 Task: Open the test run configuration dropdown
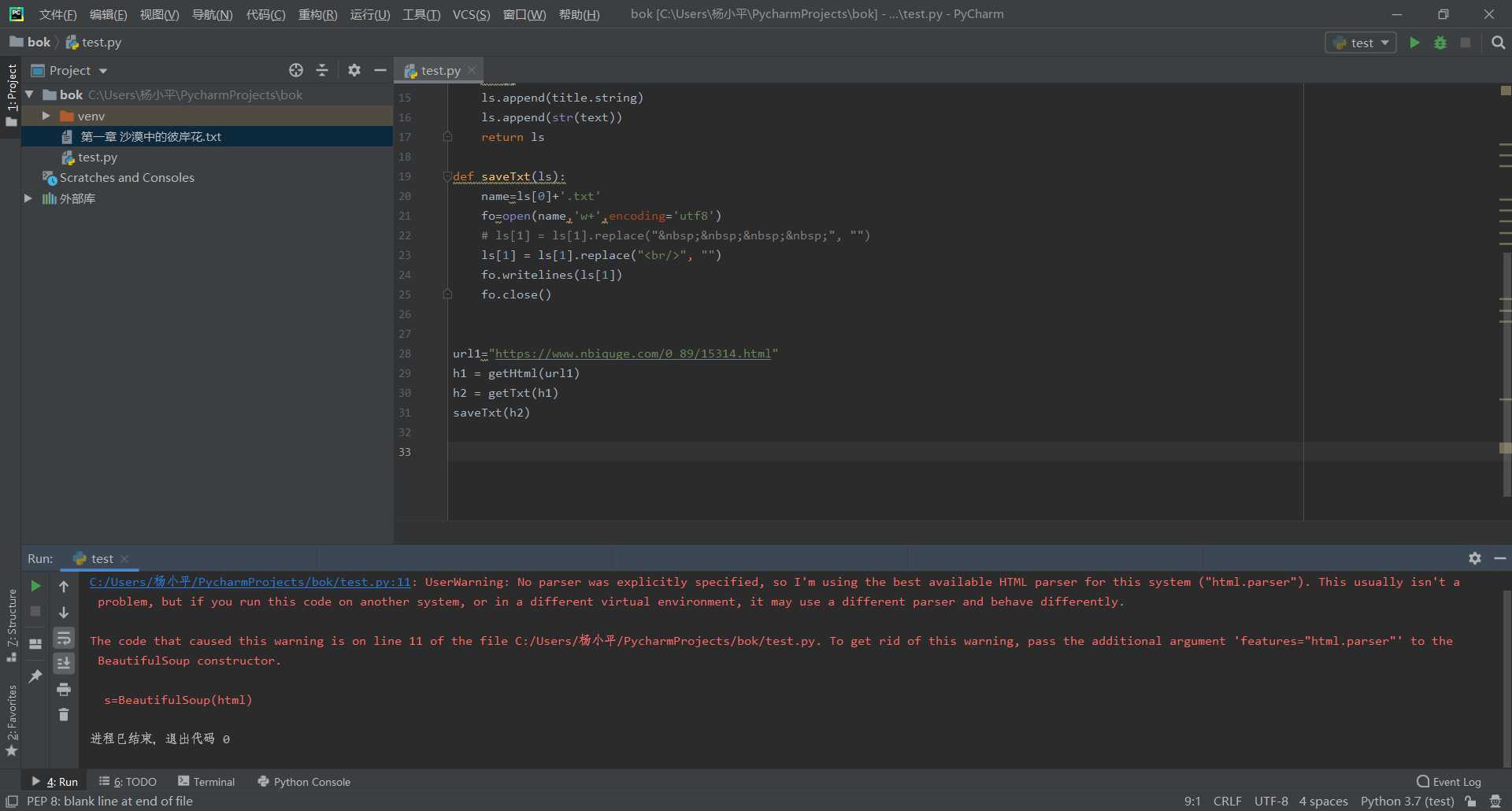tap(1361, 43)
